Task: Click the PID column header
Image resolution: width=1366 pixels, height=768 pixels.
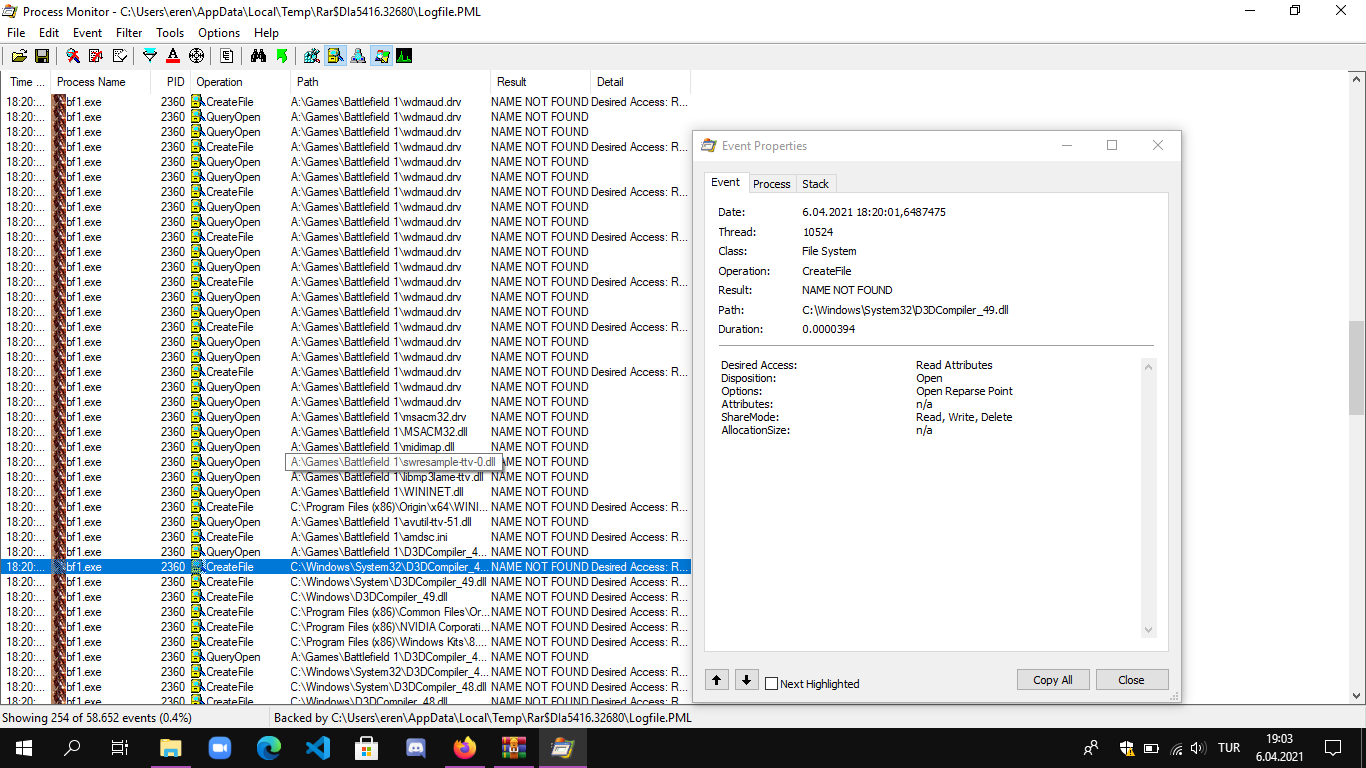Action: (x=171, y=82)
